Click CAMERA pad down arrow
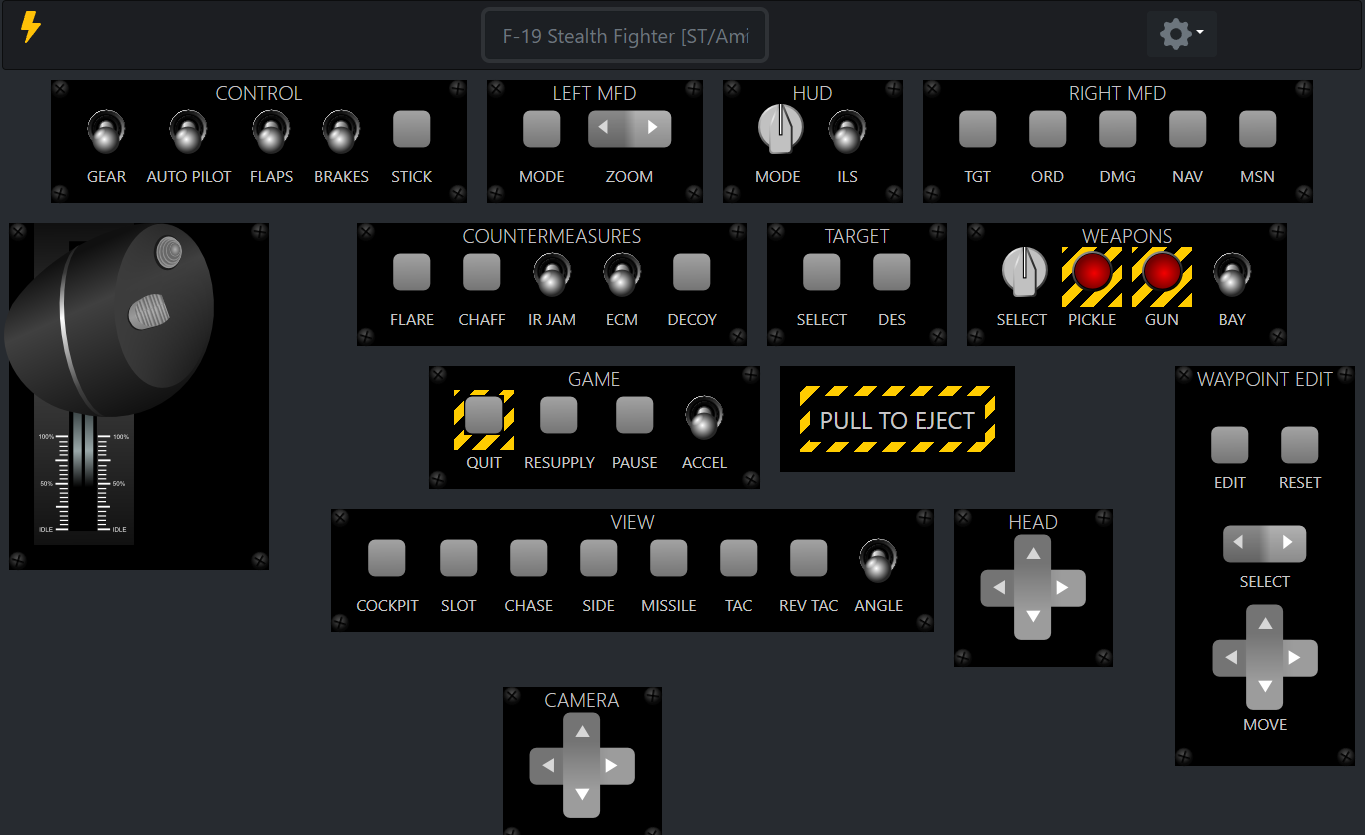Viewport: 1365px width, 835px height. click(582, 797)
